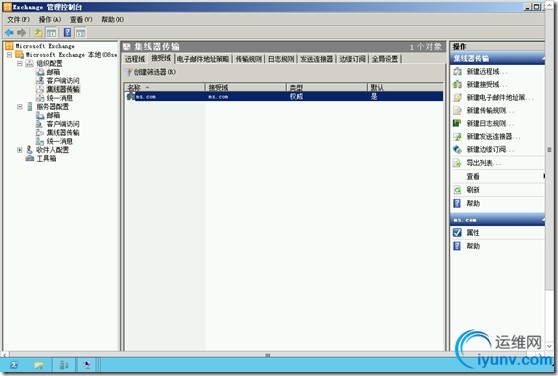Select 统一消息 under 服务器配置
This screenshot has height=376, width=558.
[x=59, y=141]
